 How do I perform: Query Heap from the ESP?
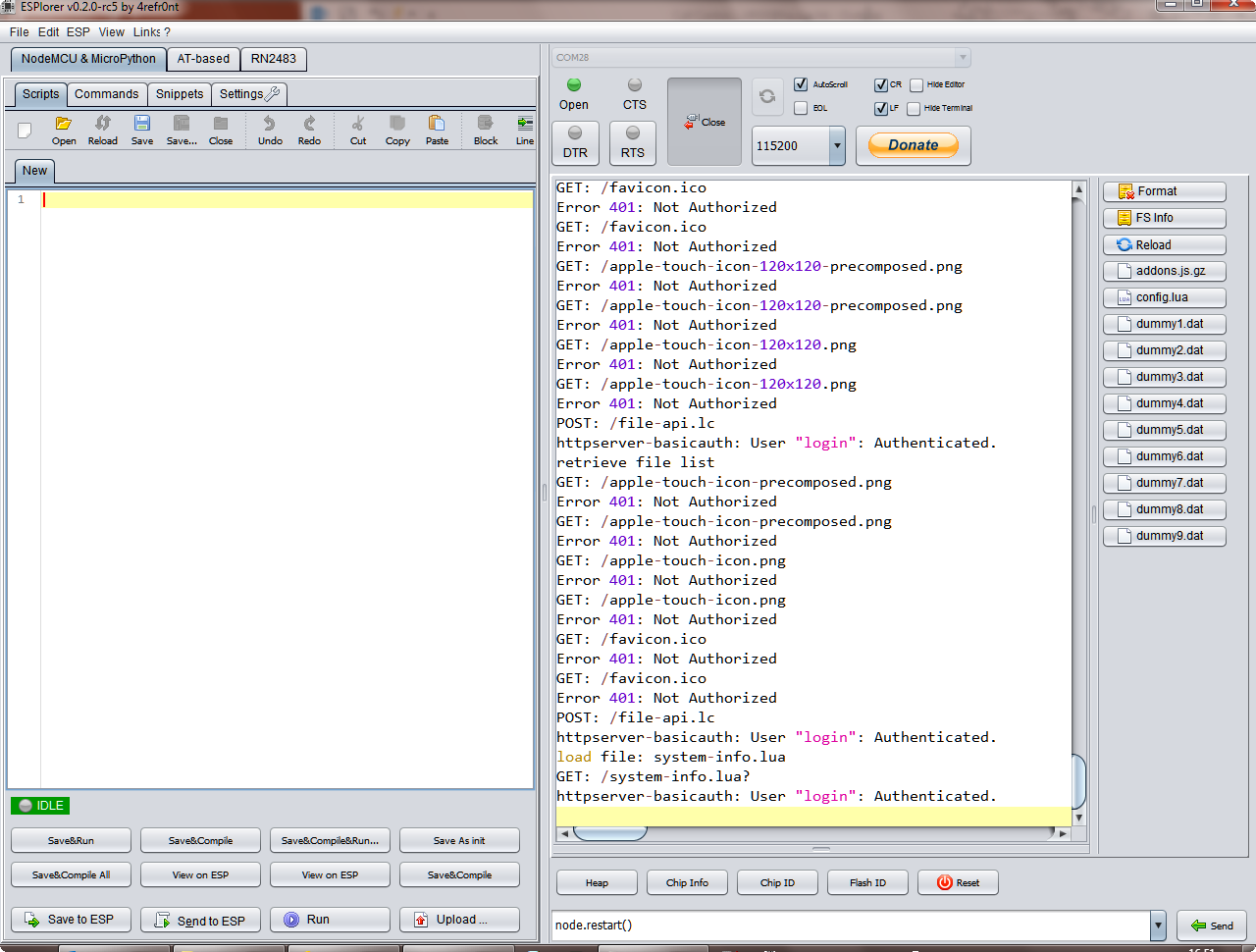click(597, 882)
